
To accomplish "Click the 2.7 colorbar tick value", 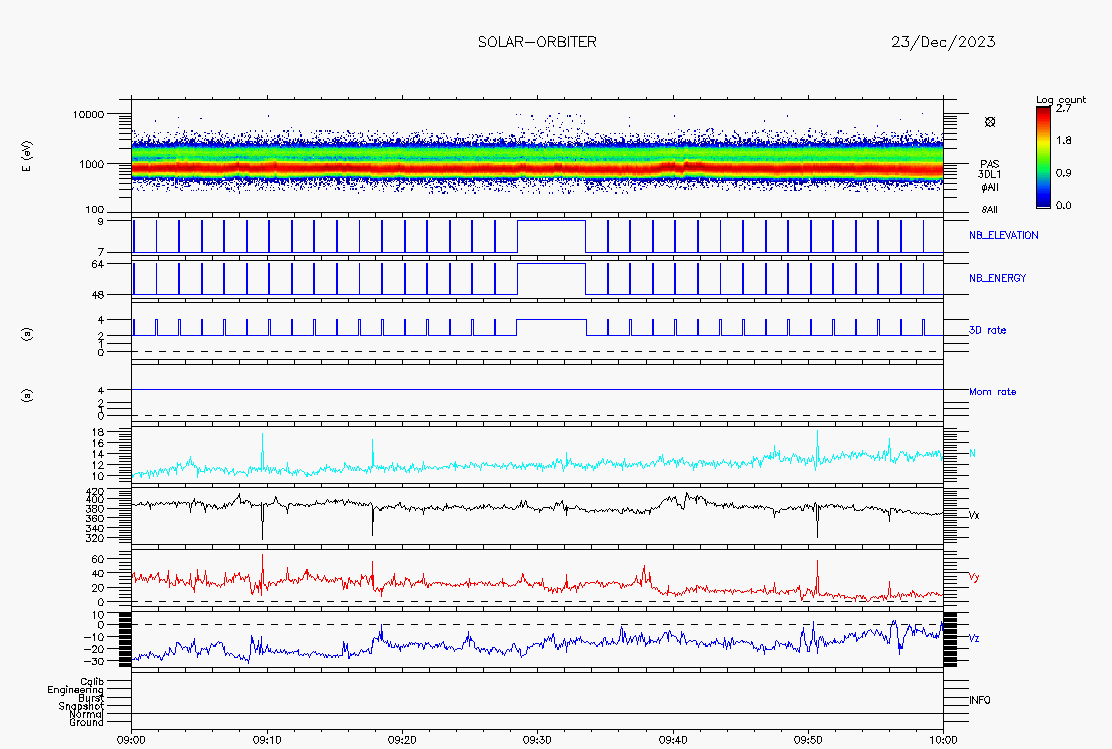I will (x=1063, y=109).
